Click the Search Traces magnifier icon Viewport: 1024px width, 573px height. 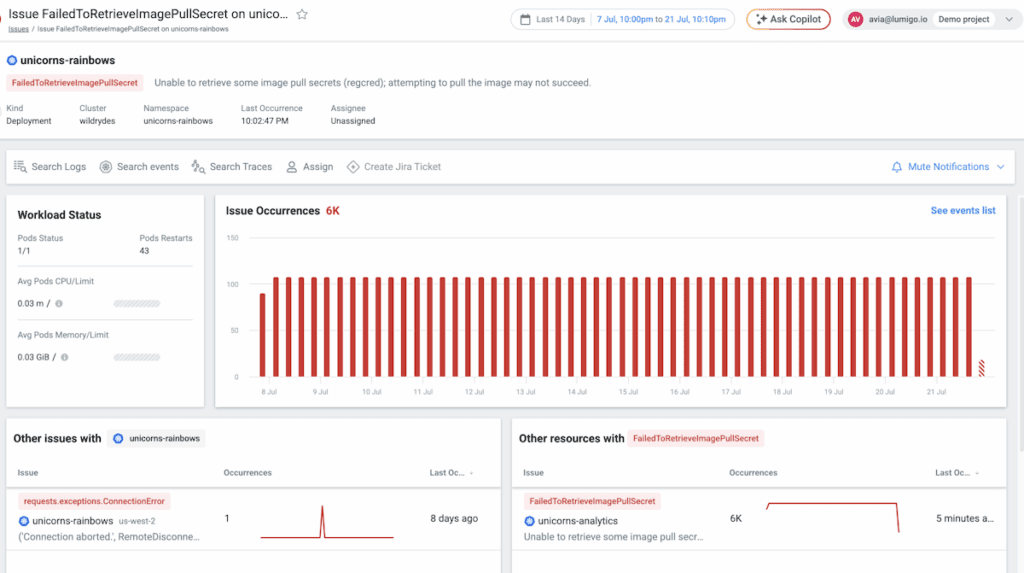tap(198, 167)
